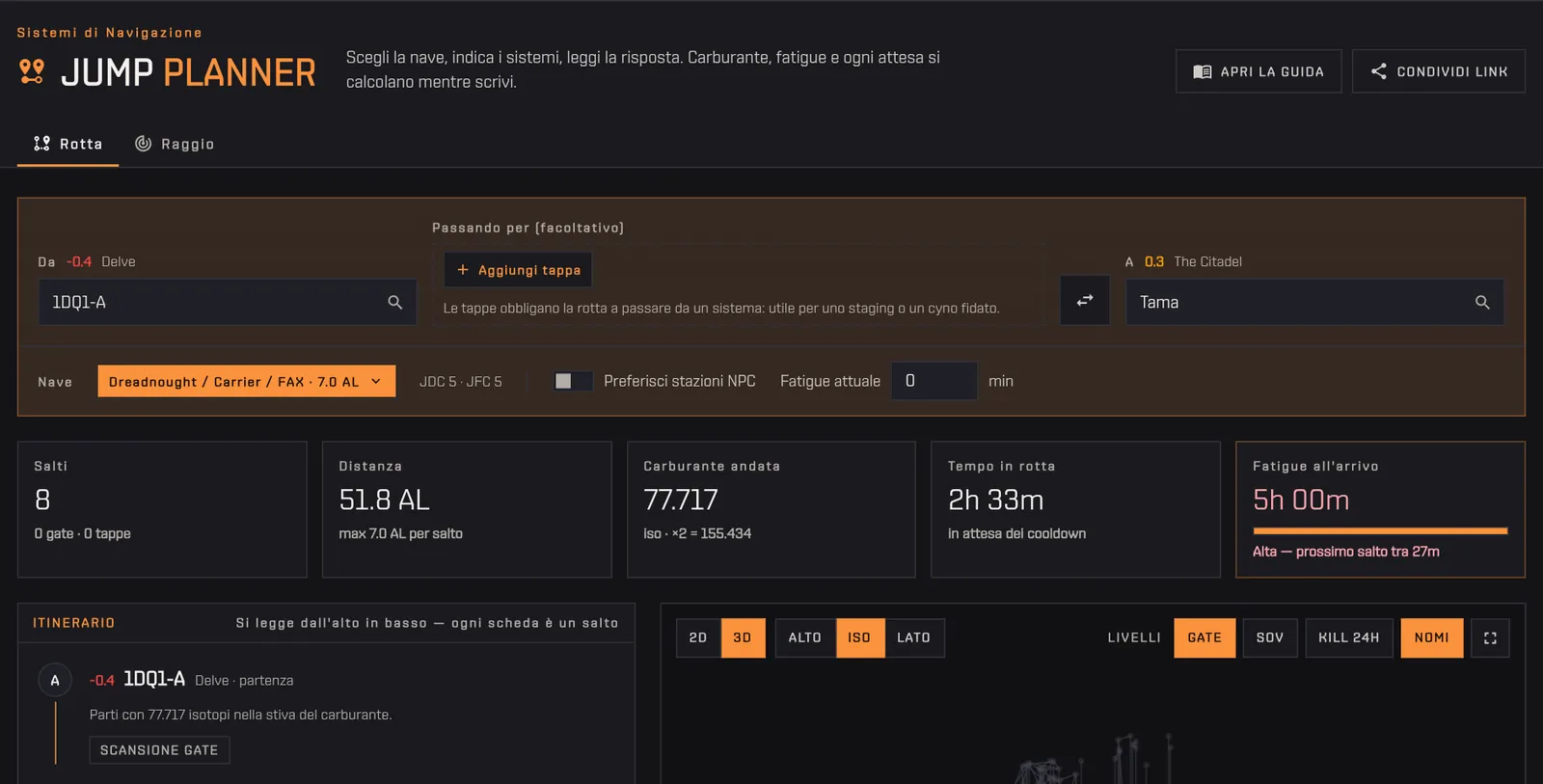Add a waypoint with Aggiungi tappa
This screenshot has height=784, width=1543.
tap(518, 270)
